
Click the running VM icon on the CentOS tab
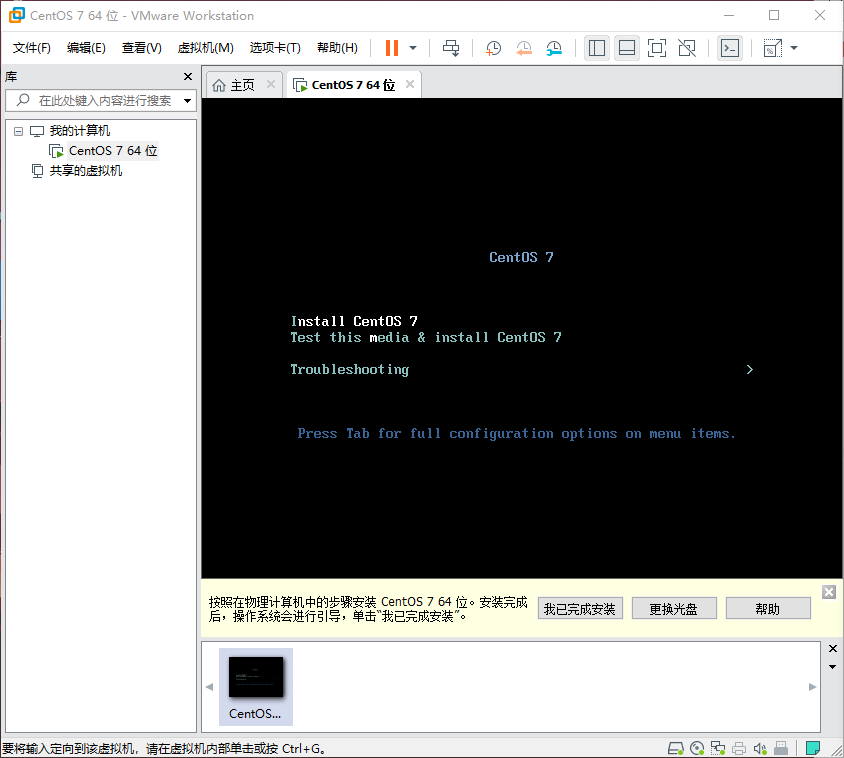tap(300, 85)
